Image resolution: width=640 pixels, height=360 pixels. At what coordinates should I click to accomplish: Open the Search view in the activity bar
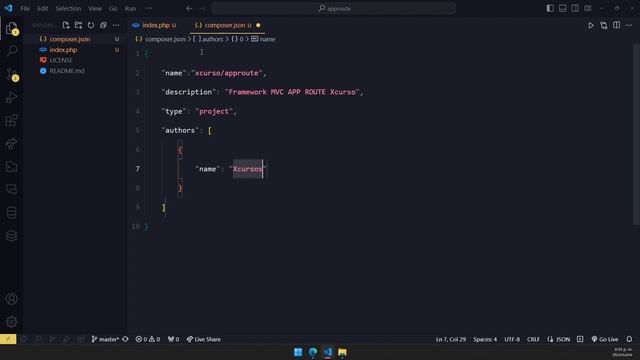point(11,51)
